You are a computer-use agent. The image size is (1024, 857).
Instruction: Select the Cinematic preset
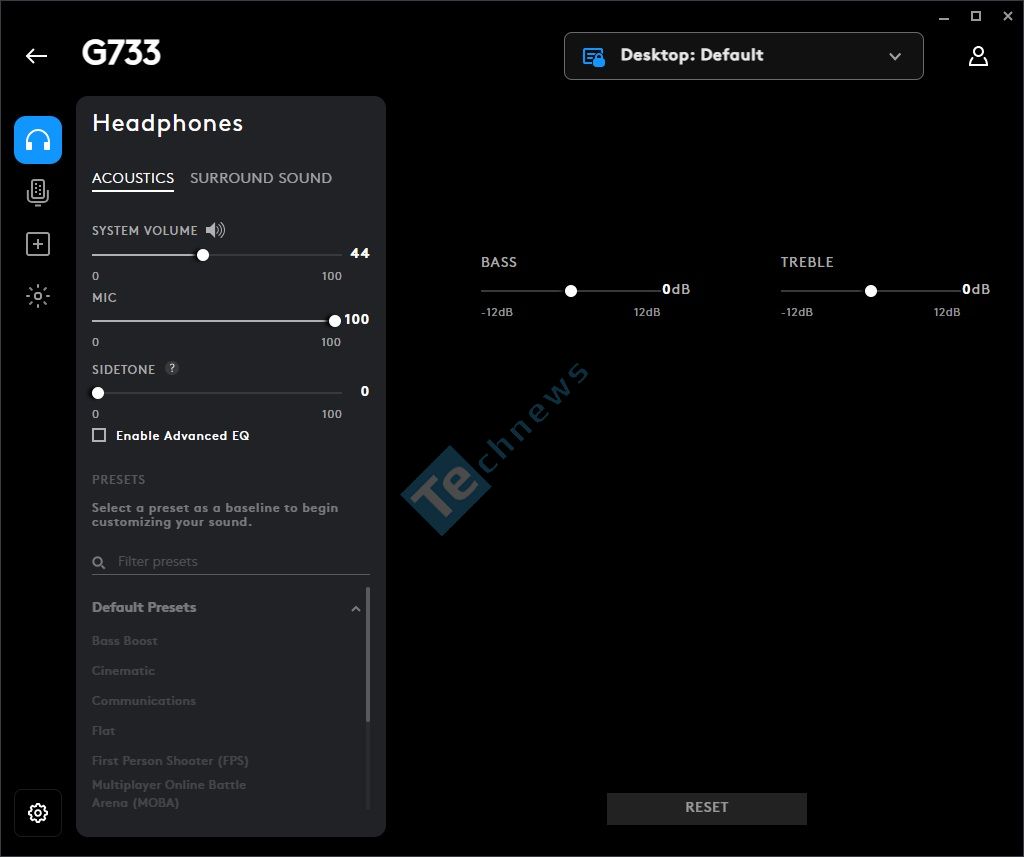(x=123, y=671)
